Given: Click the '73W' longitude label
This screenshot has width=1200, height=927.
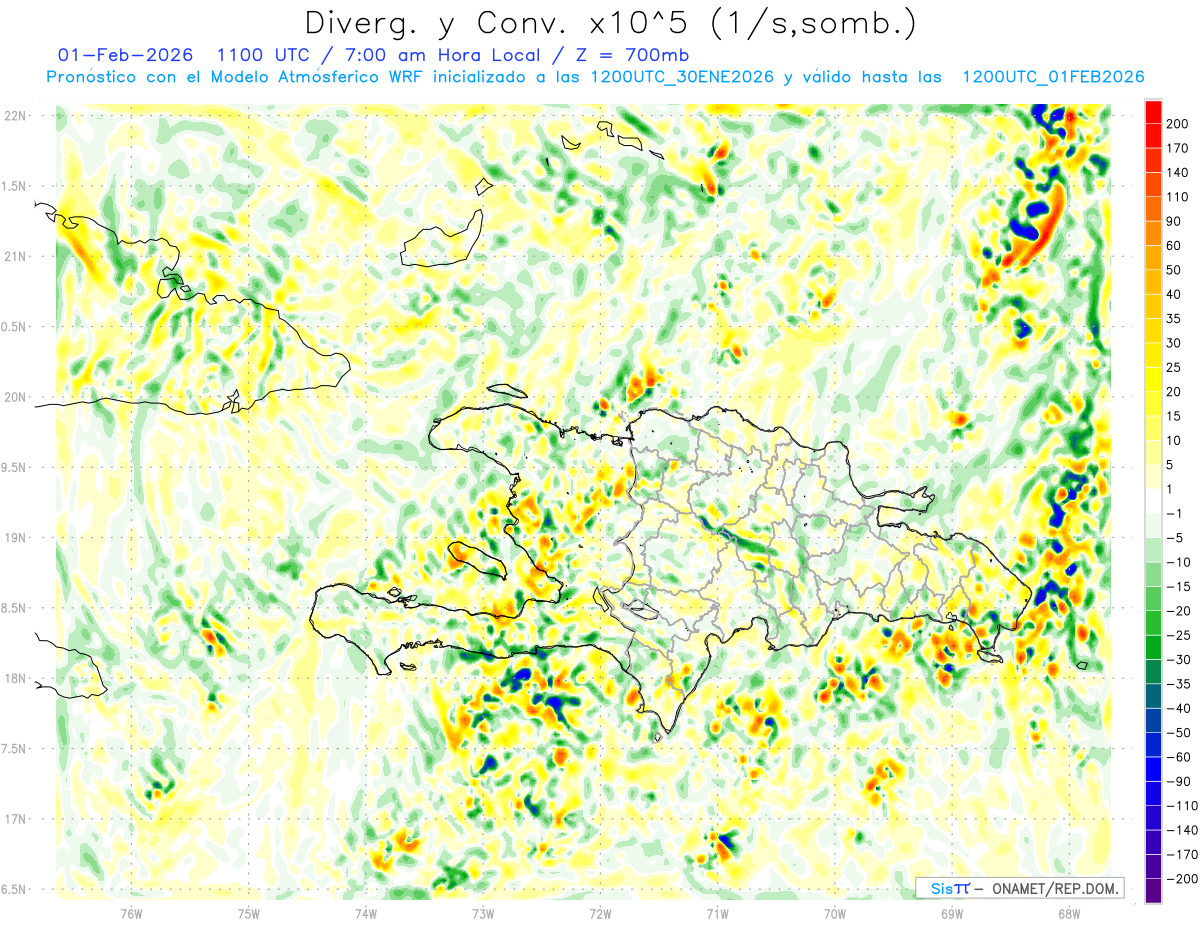Looking at the screenshot, I should 483,913.
